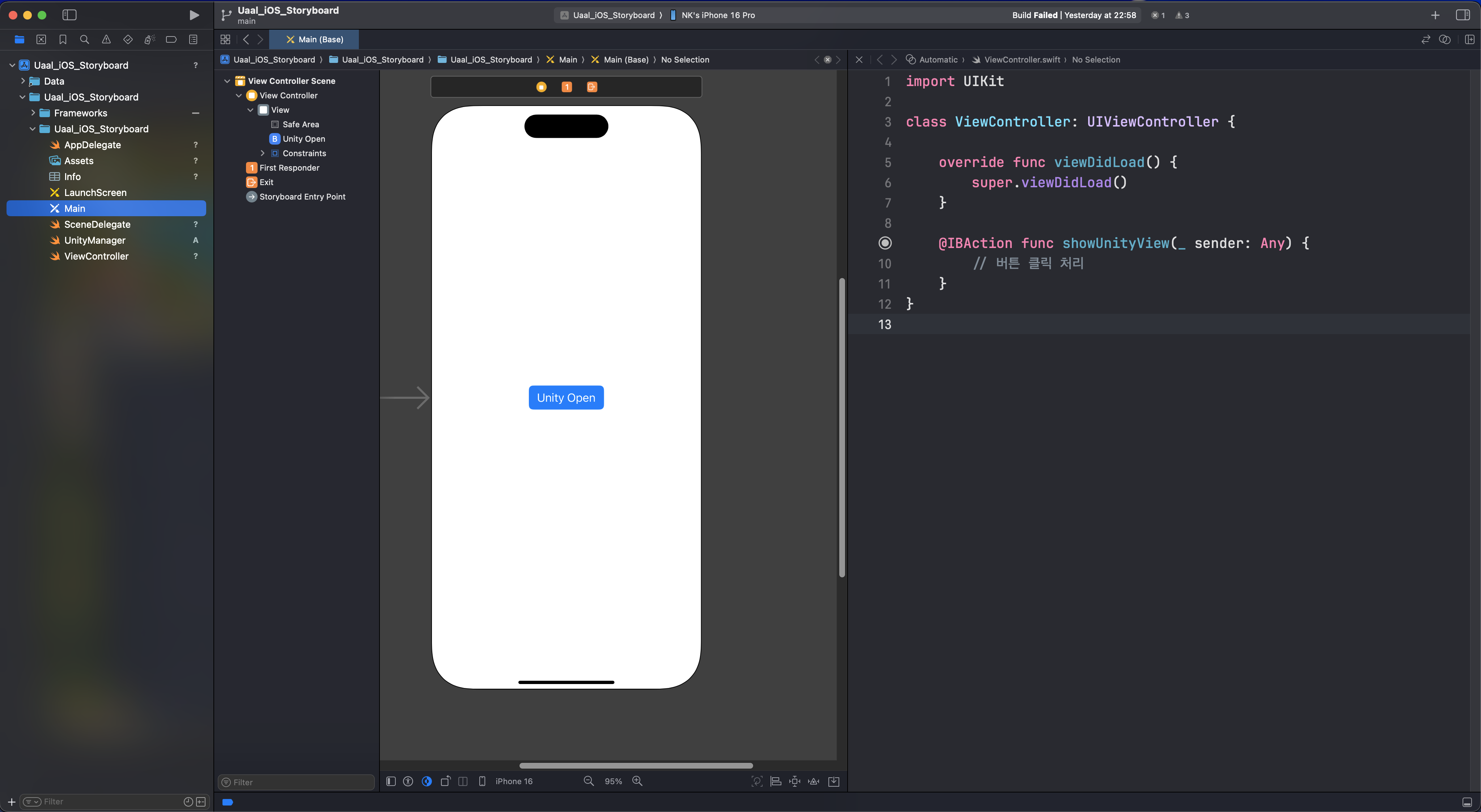Click the Align constraints icon

pyautogui.click(x=776, y=781)
